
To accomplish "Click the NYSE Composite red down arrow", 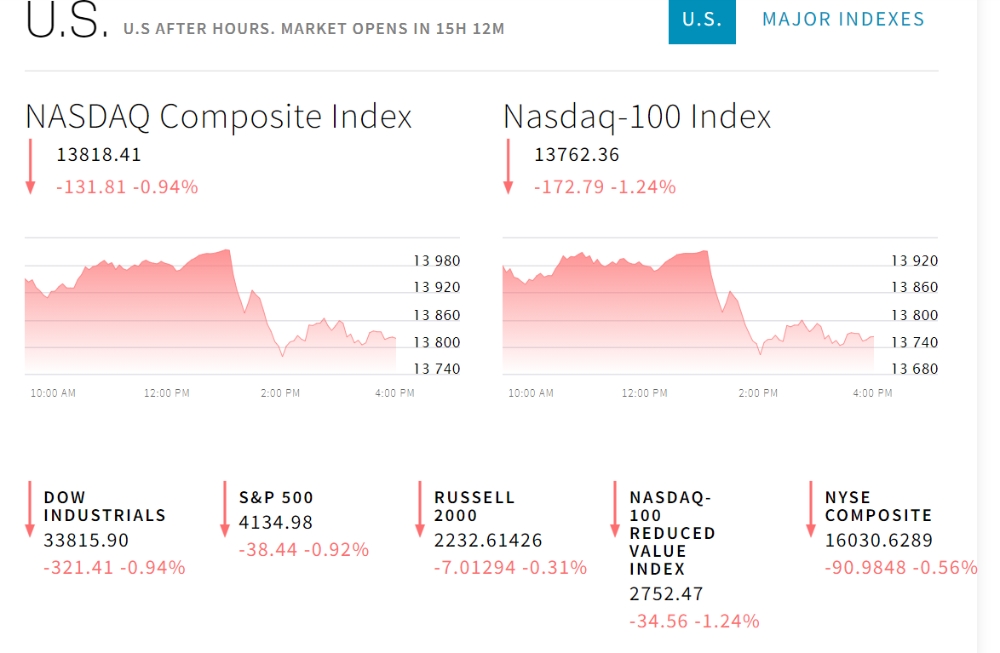I will 811,509.
